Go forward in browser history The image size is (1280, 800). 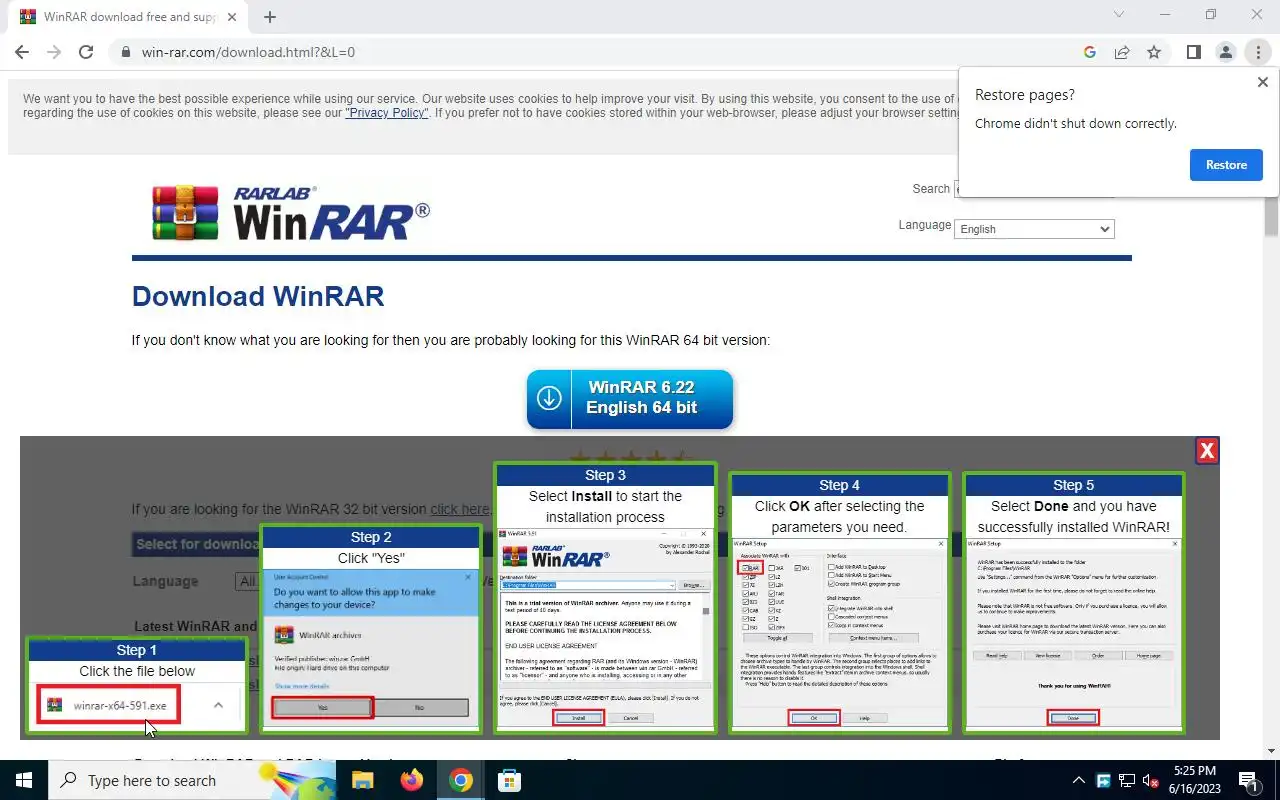[x=54, y=52]
